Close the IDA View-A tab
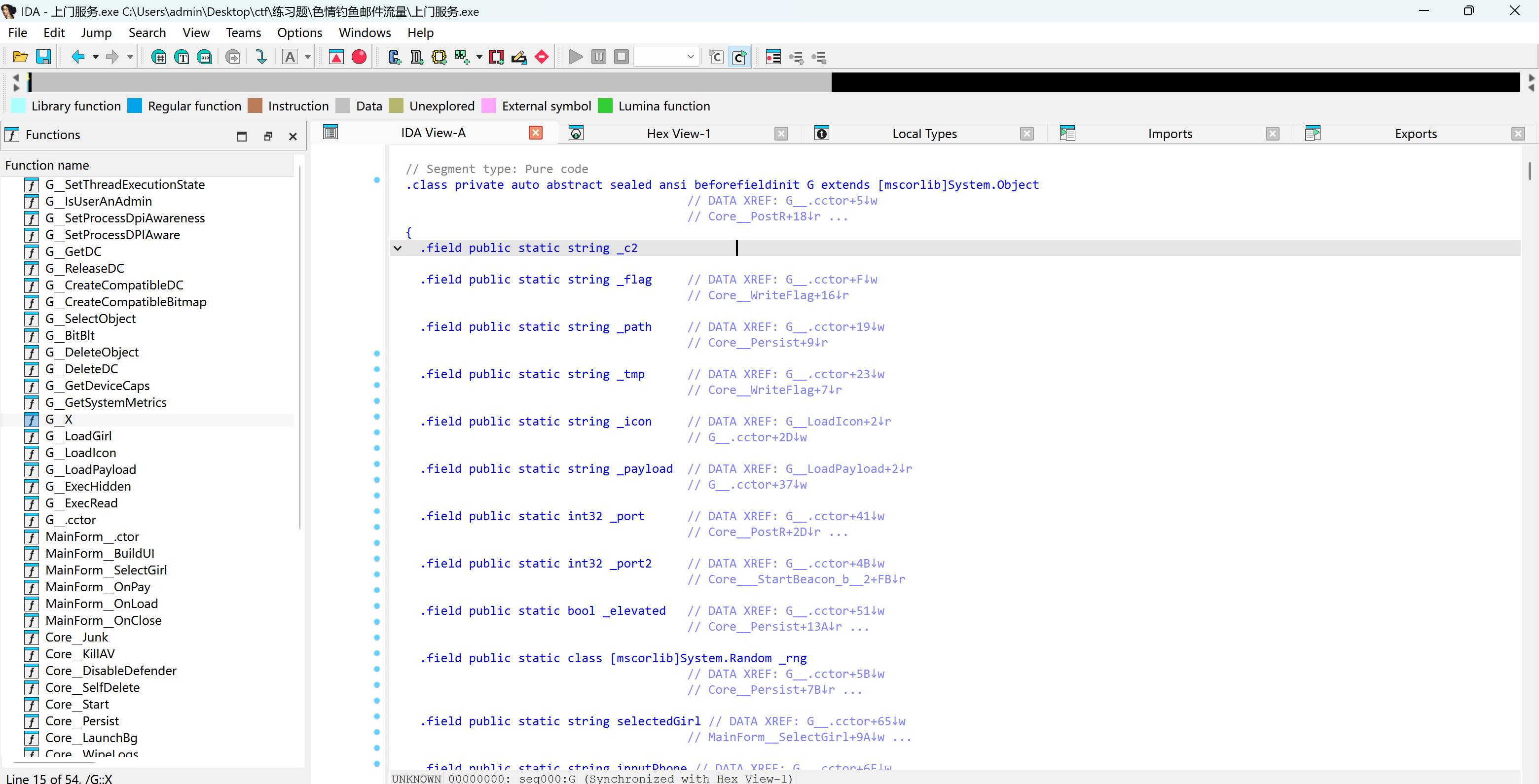Screen dimensions: 1539x784 [536, 133]
